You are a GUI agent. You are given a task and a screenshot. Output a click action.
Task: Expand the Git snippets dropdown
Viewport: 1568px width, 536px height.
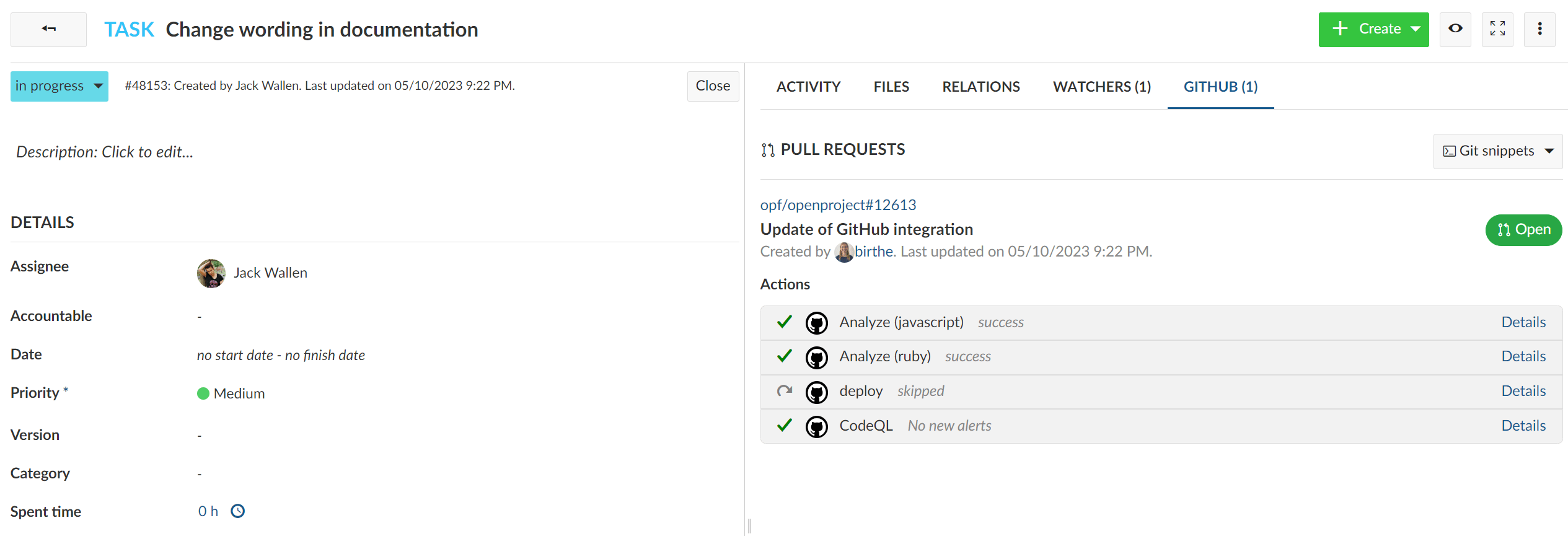pyautogui.click(x=1497, y=151)
